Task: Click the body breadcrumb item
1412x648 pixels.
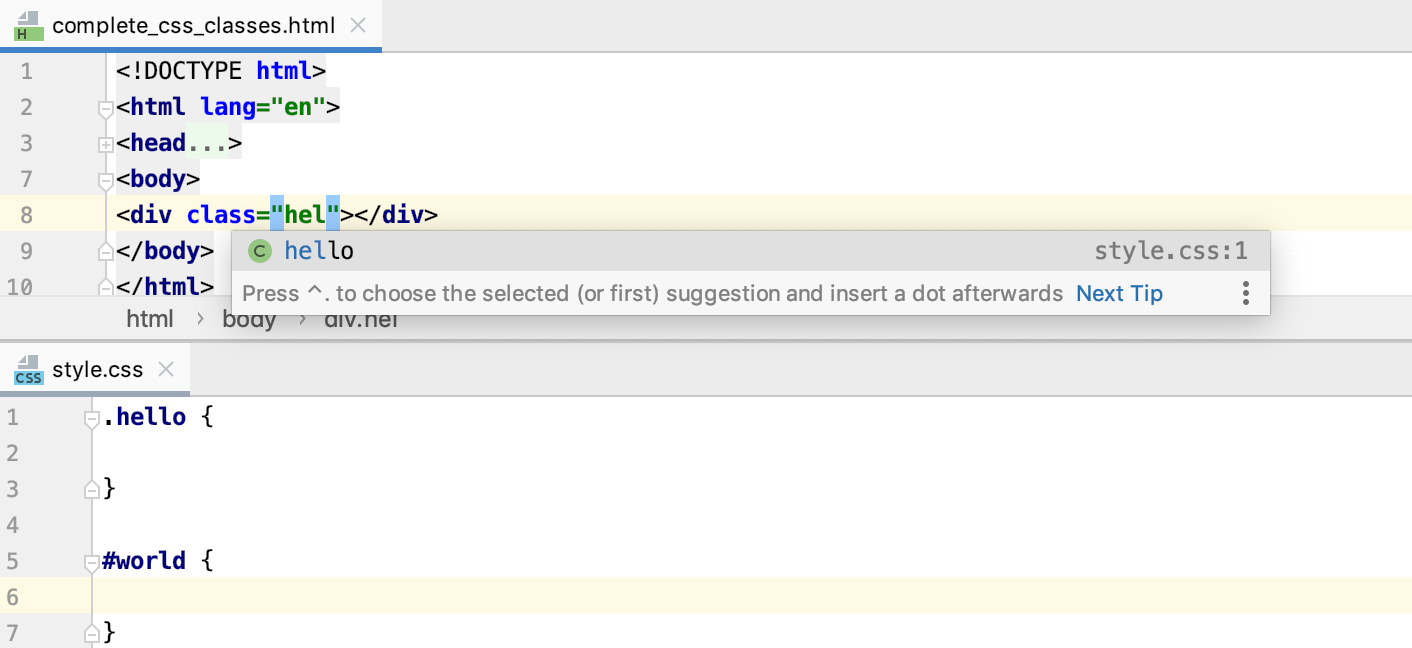Action: click(x=250, y=318)
